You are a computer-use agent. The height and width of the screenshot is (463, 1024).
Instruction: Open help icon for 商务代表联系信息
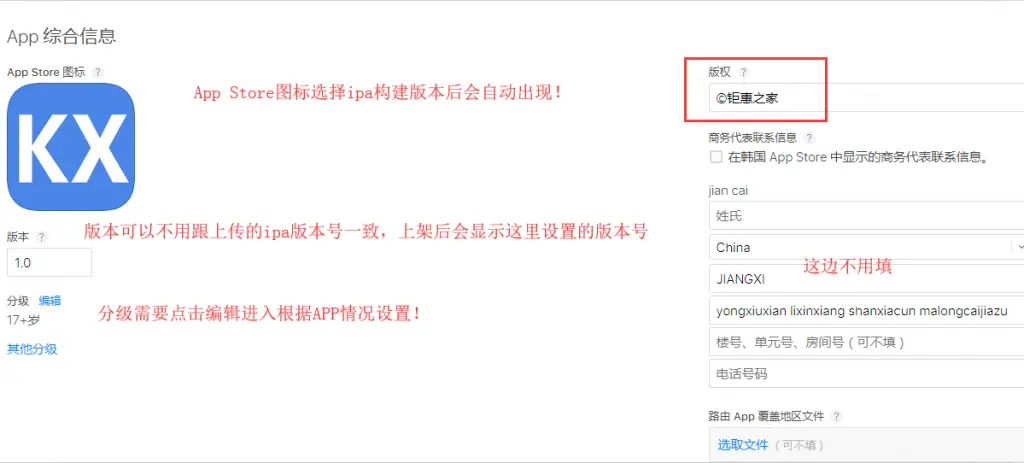810,138
